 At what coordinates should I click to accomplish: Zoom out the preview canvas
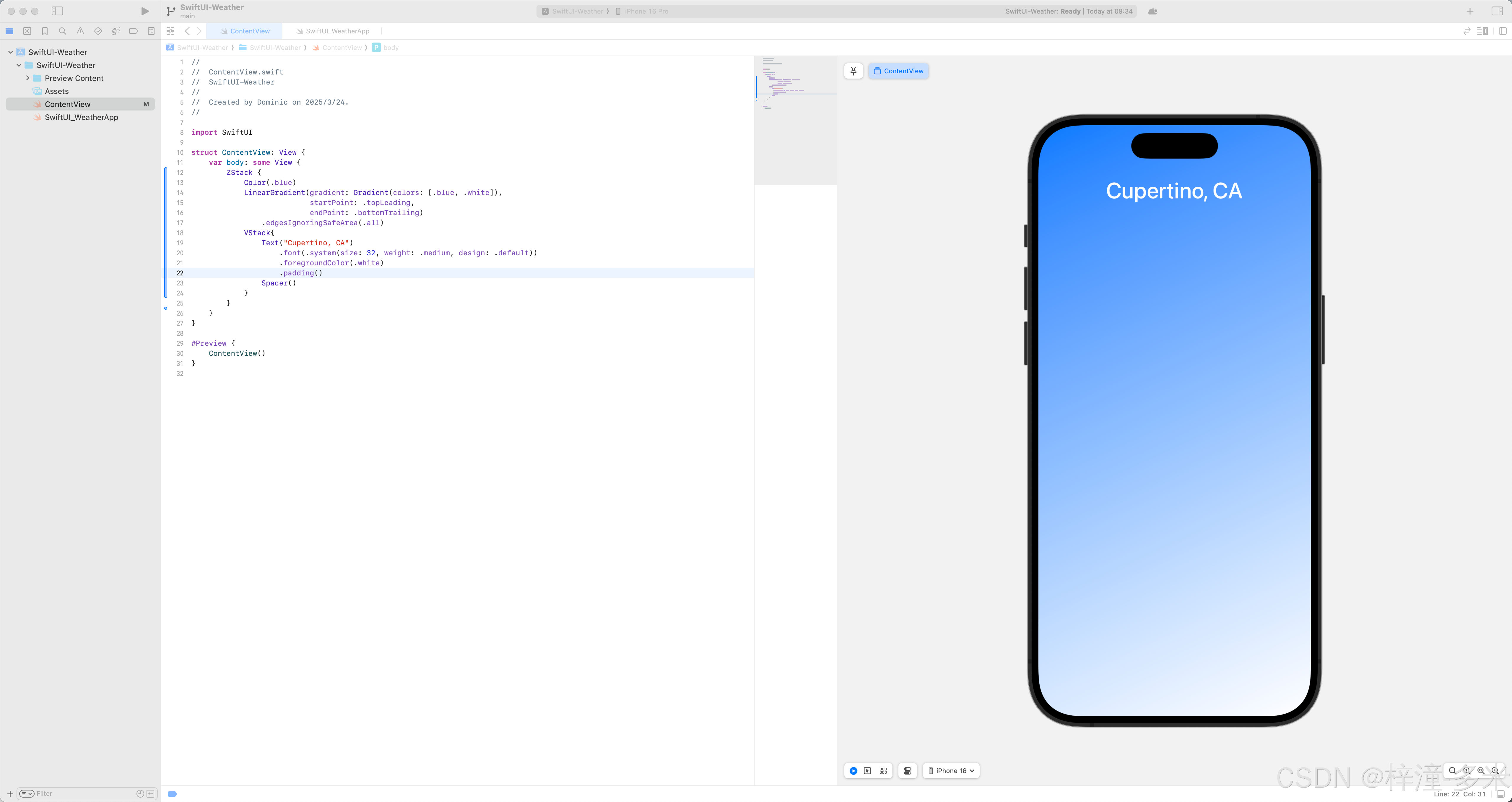click(x=1453, y=771)
